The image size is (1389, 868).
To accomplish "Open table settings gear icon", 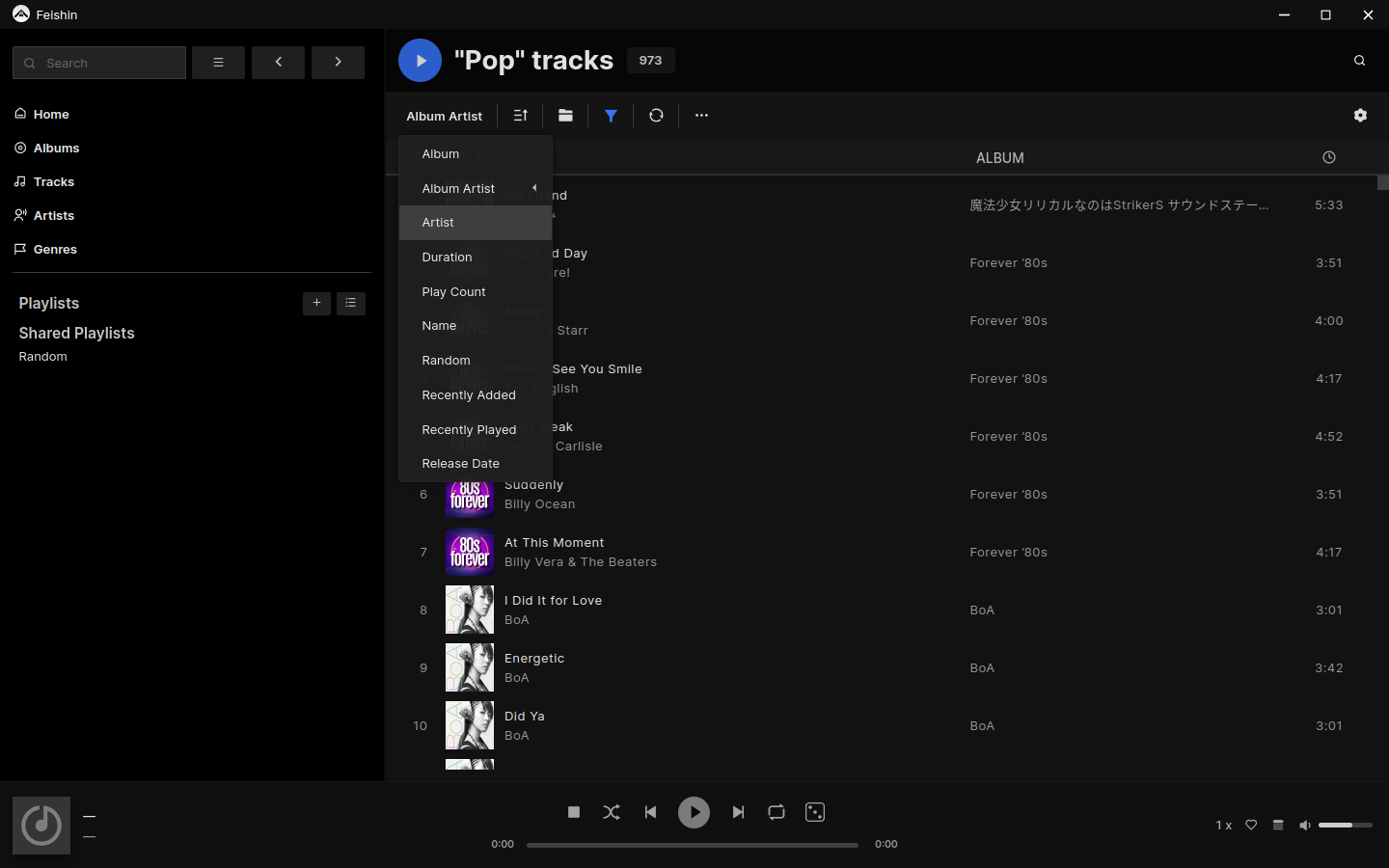I will 1360,116.
